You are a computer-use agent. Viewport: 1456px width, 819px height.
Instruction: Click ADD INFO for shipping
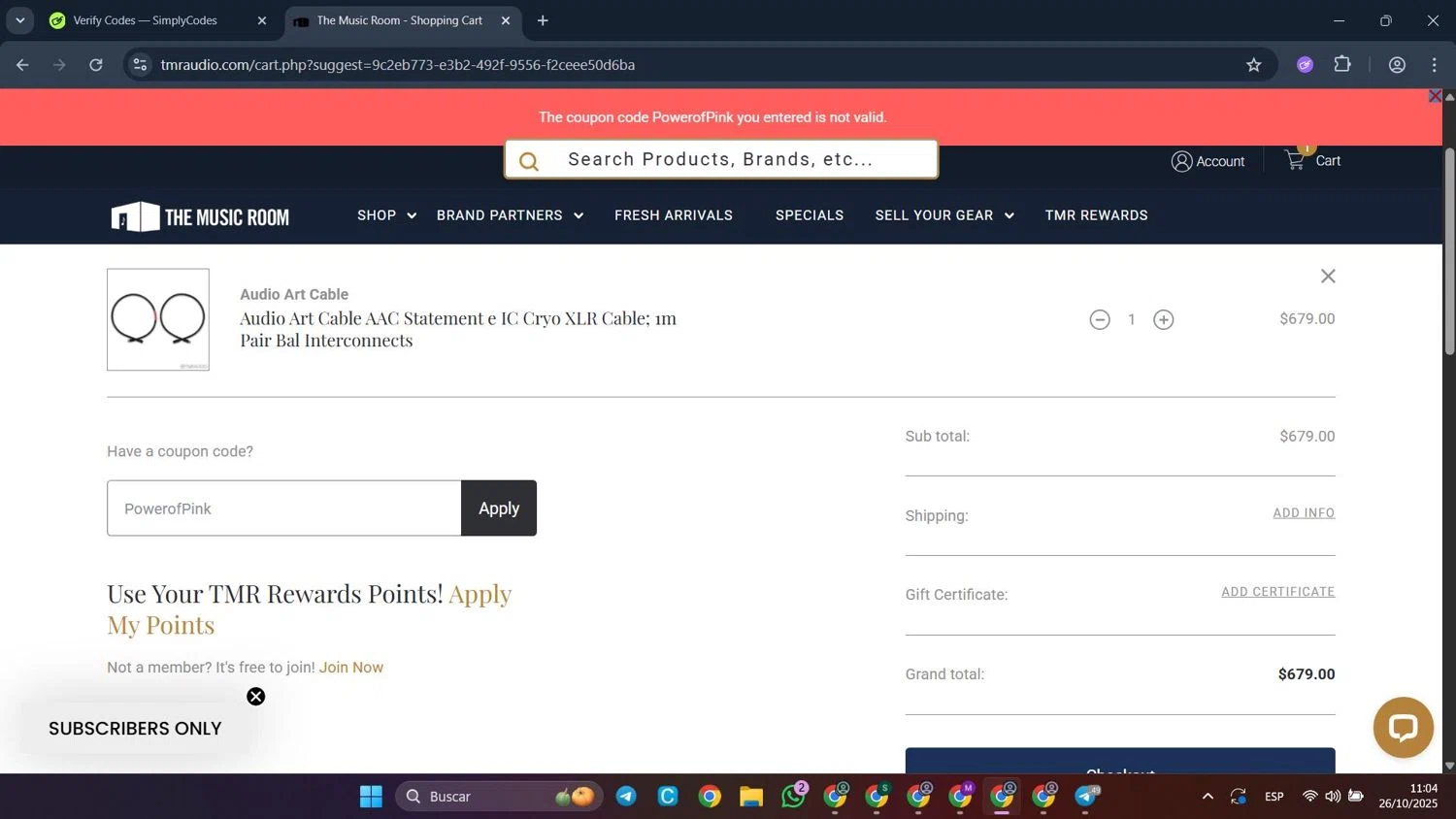tap(1304, 513)
